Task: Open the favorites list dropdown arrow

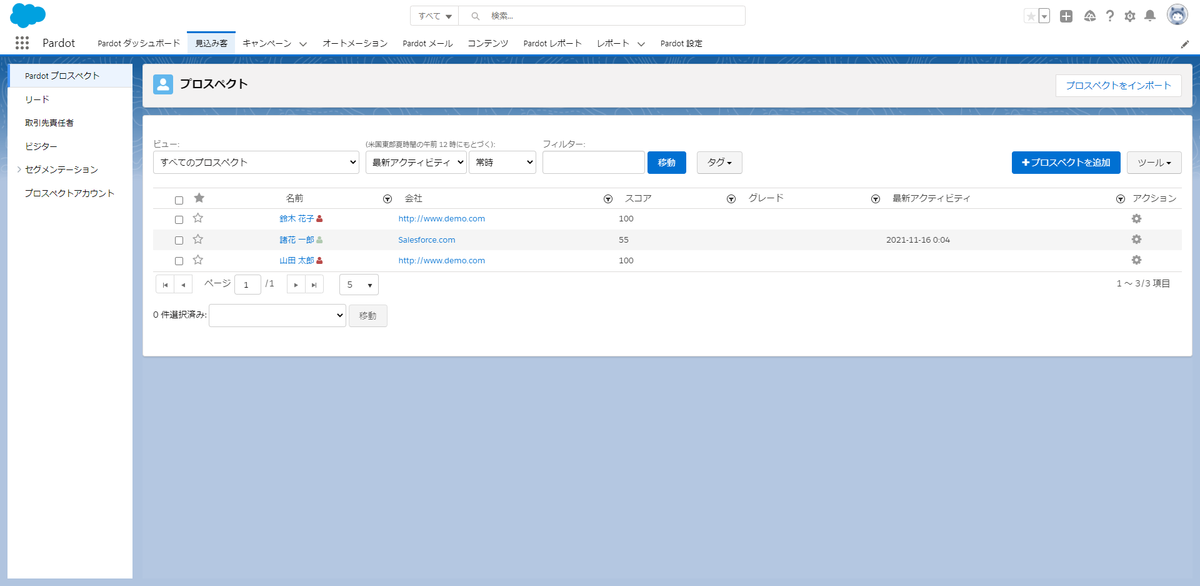Action: coord(1044,16)
